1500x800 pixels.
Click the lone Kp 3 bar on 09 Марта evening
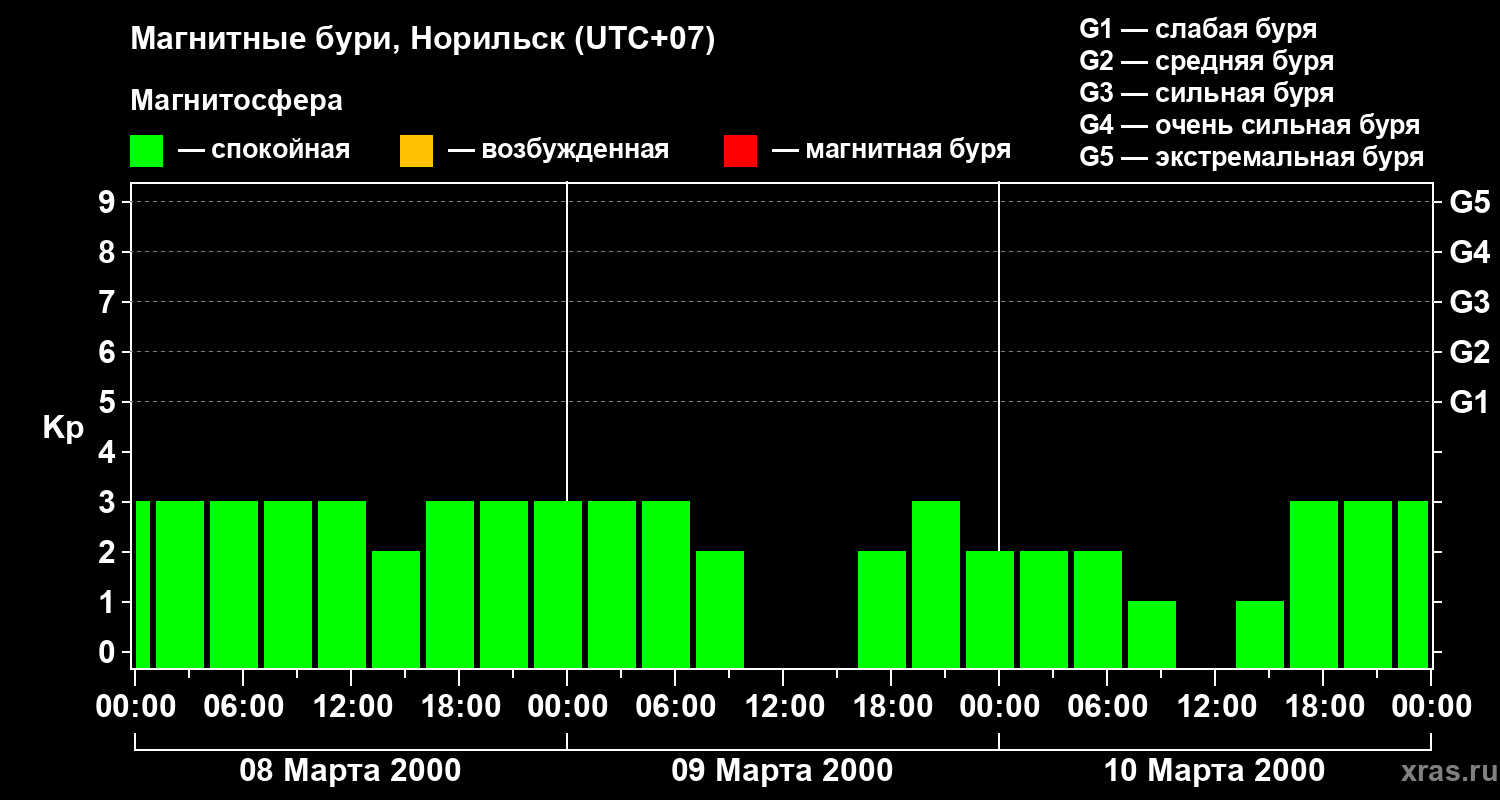click(x=936, y=584)
